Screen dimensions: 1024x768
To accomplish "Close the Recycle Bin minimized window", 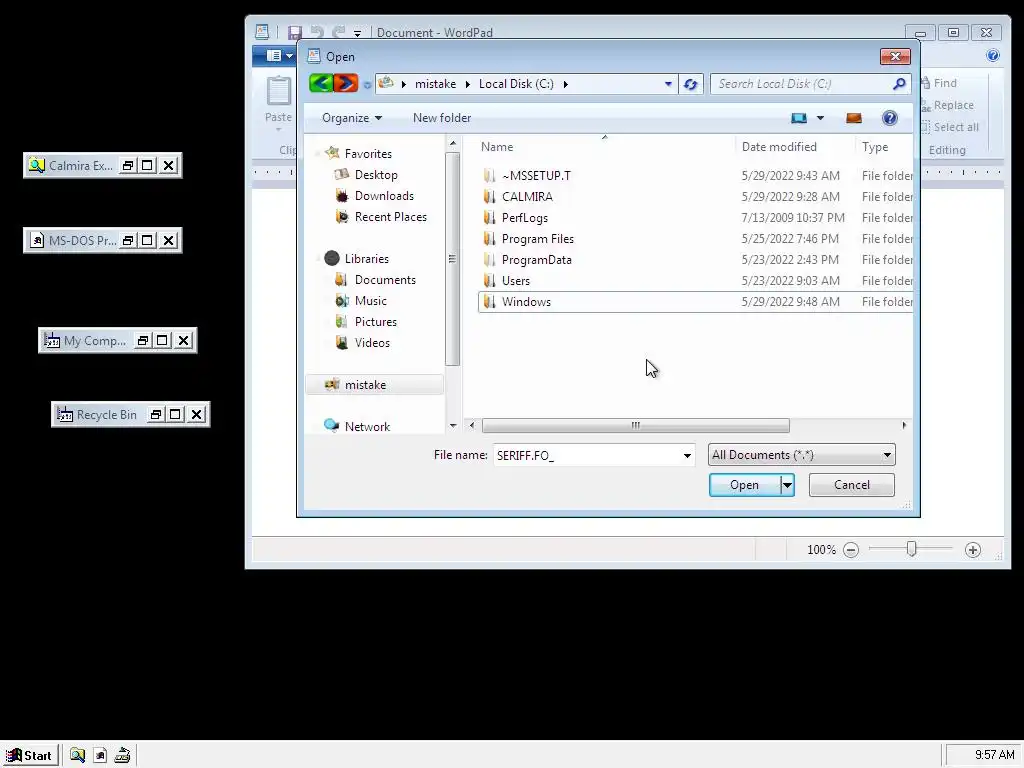I will tap(197, 415).
